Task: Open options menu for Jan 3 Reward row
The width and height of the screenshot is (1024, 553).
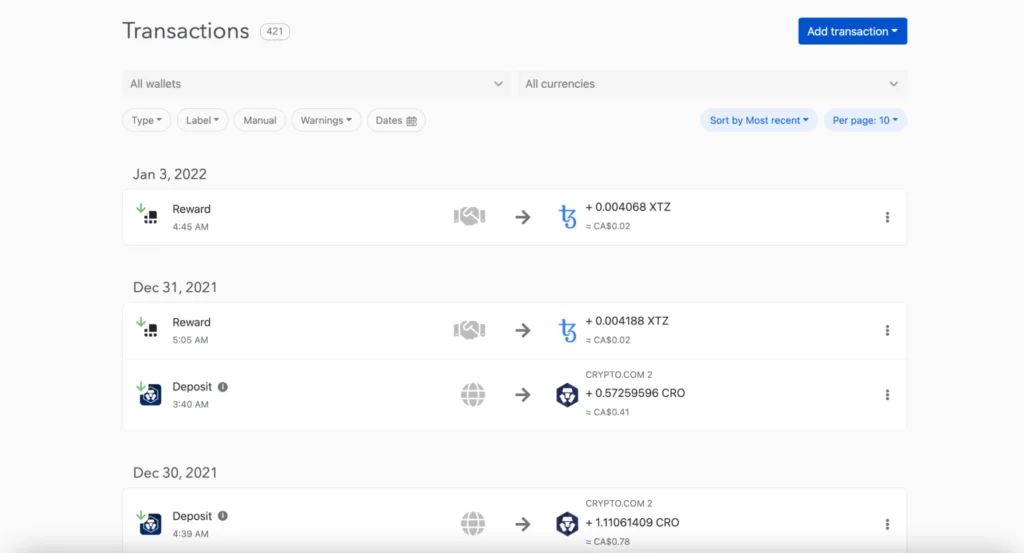Action: (887, 217)
